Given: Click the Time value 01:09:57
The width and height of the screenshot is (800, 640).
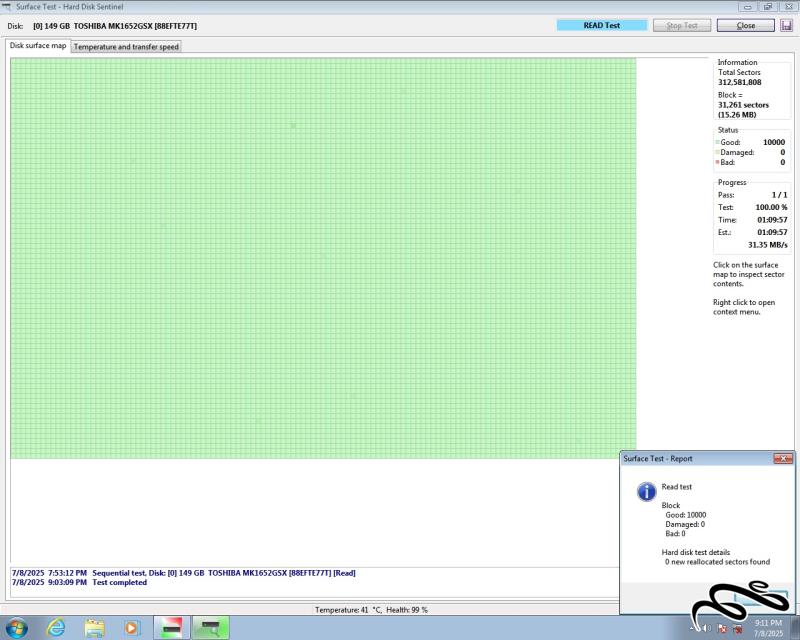Looking at the screenshot, I should click(x=772, y=220).
